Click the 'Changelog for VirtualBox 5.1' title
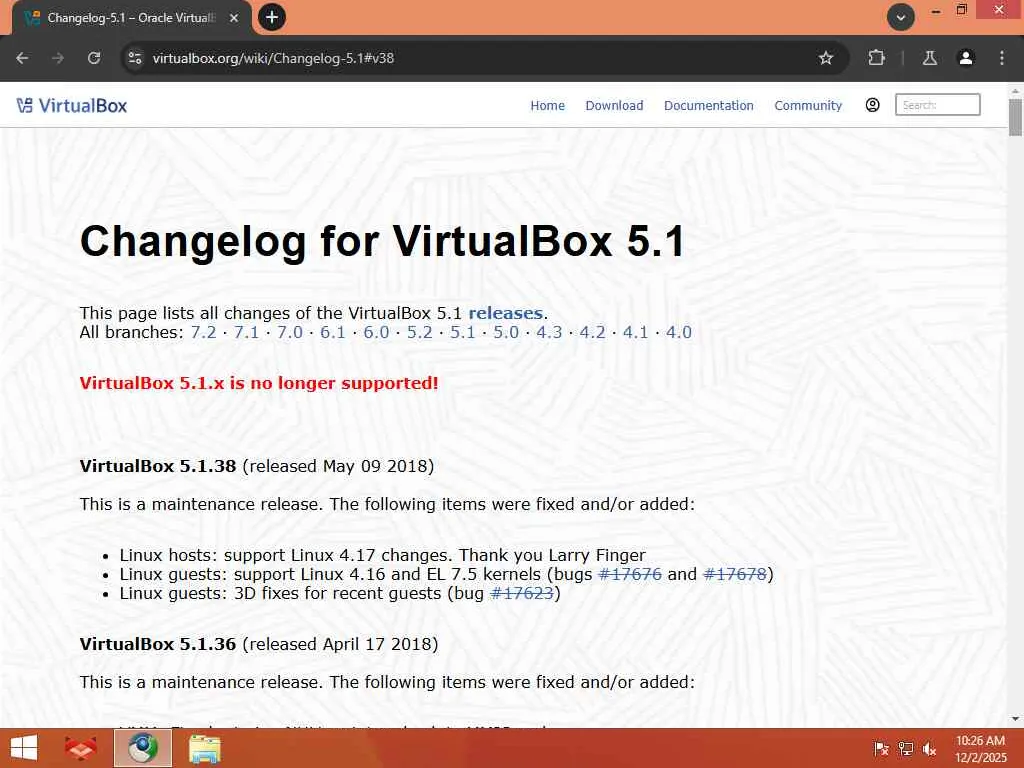This screenshot has height=768, width=1024. (382, 241)
